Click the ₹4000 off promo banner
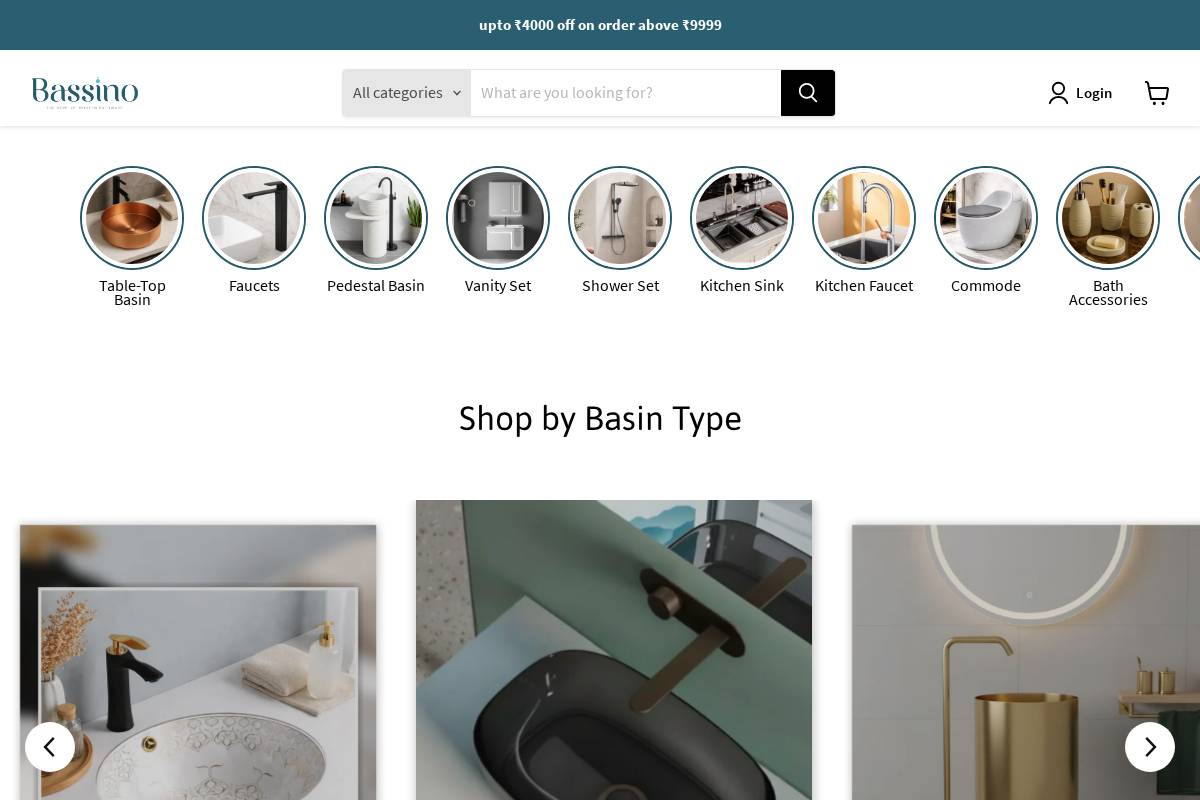1200x800 pixels. [x=600, y=25]
